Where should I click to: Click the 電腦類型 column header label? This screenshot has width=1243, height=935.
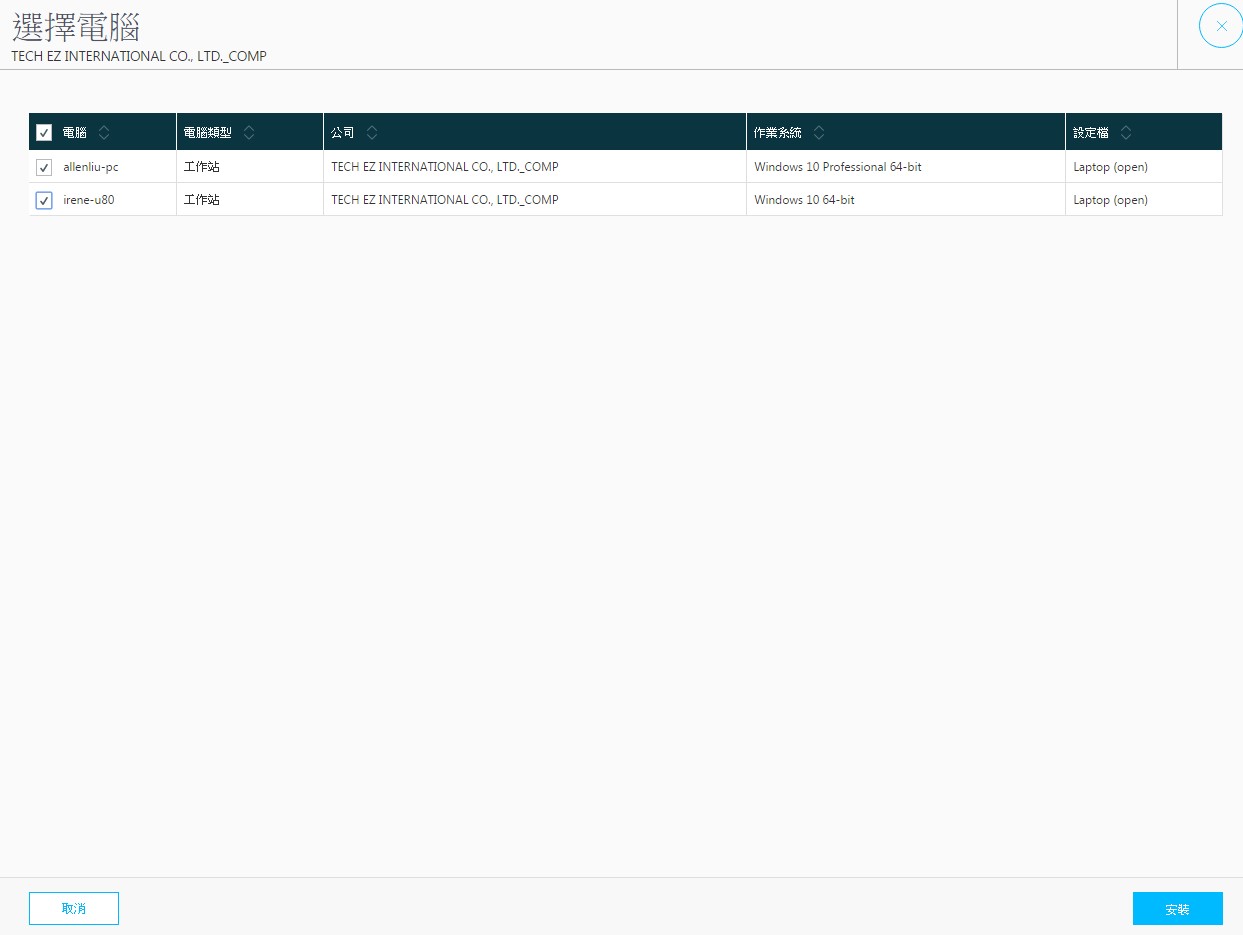208,132
